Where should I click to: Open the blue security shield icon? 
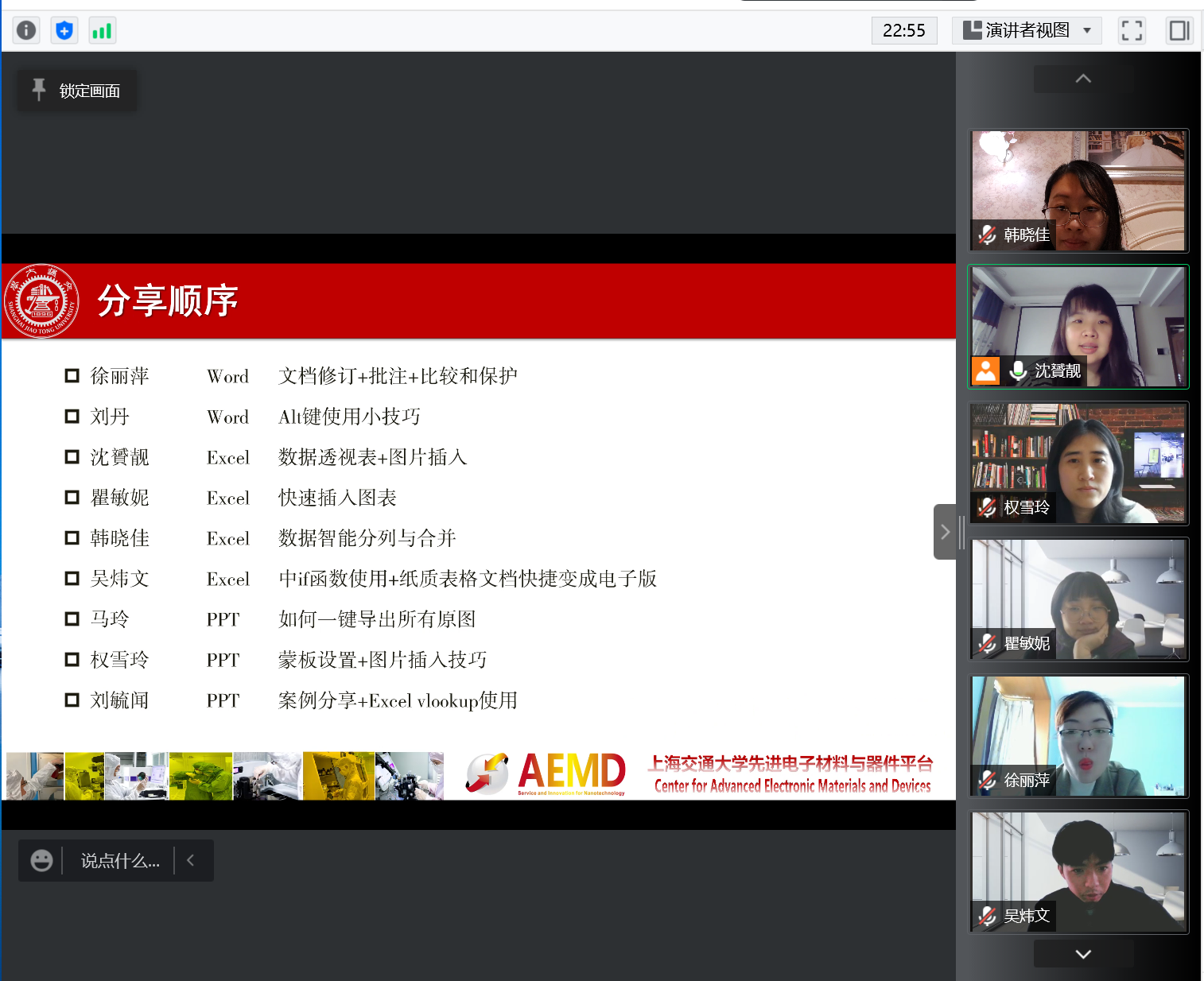point(64,30)
